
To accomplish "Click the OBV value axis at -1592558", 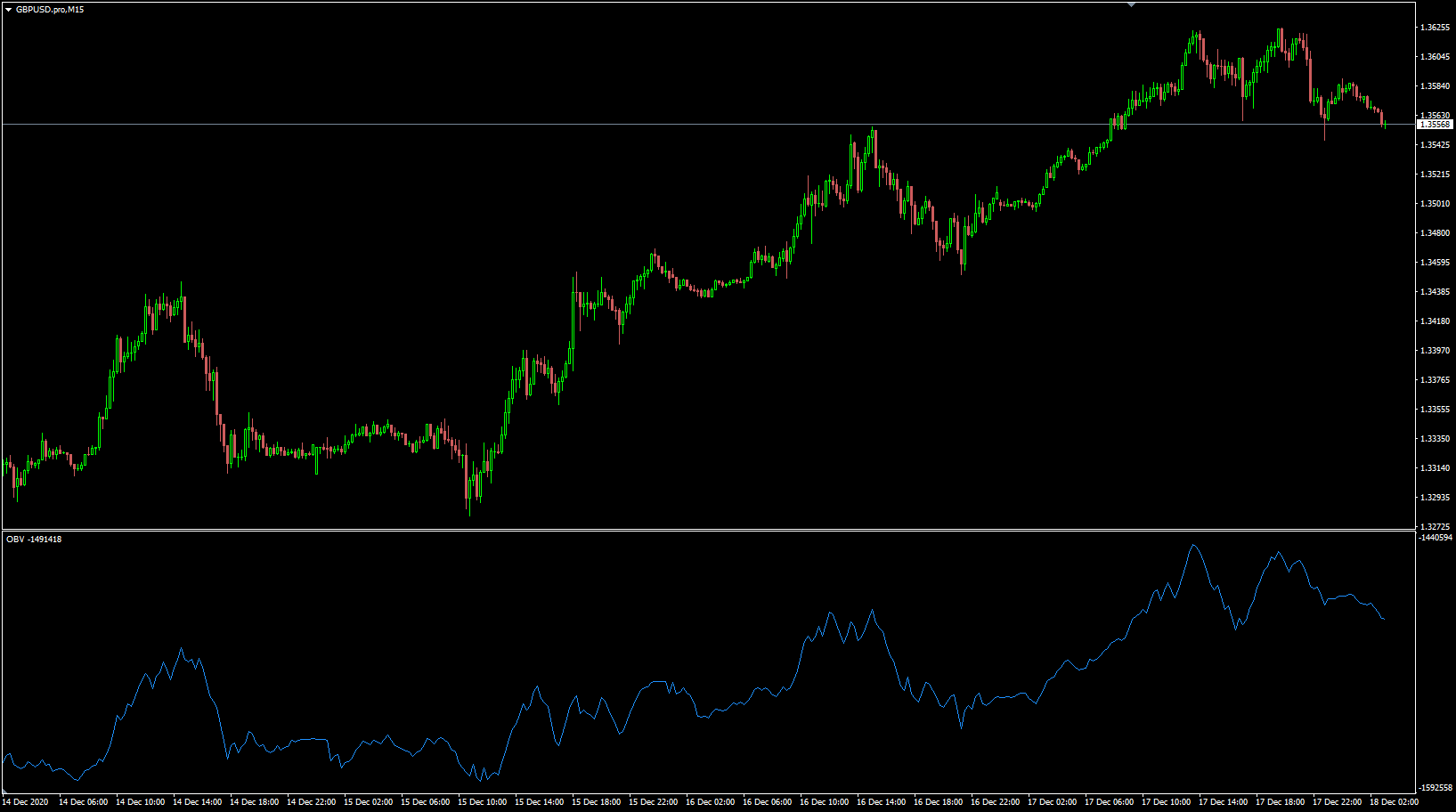I will (x=1436, y=789).
